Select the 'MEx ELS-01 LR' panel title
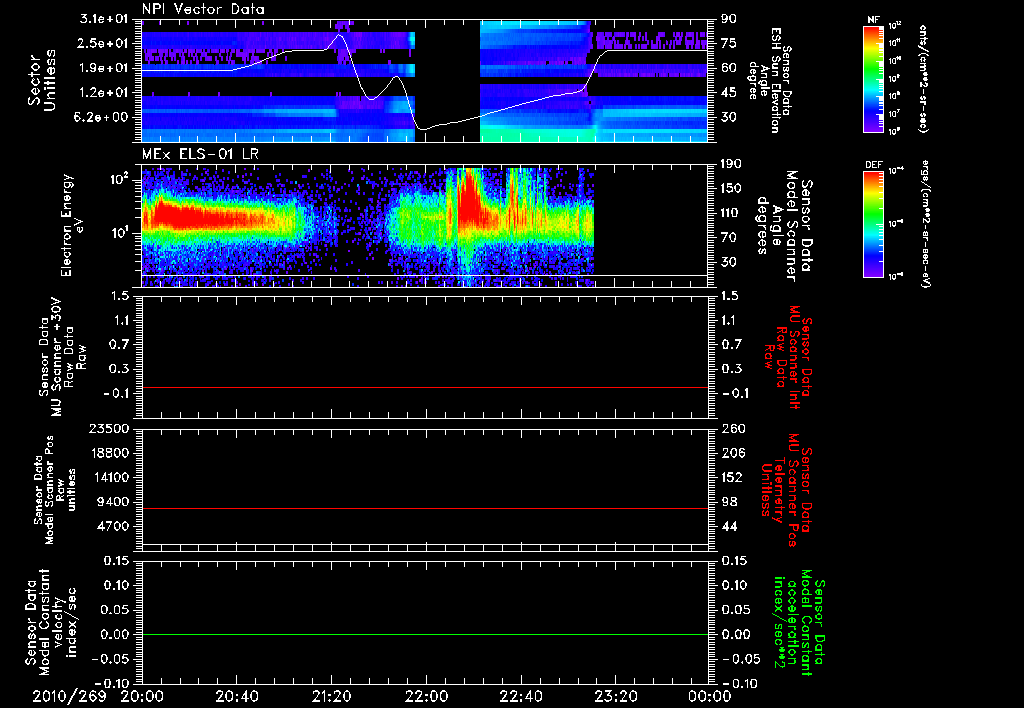This screenshot has height=708, width=1024. point(199,155)
